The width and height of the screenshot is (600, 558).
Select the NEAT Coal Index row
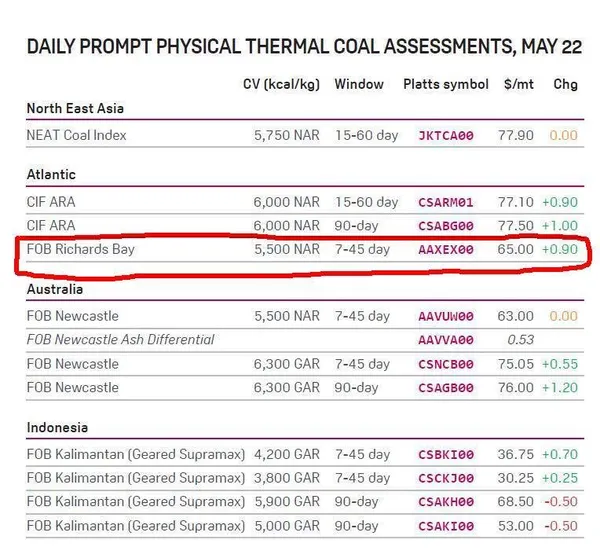tap(305, 135)
